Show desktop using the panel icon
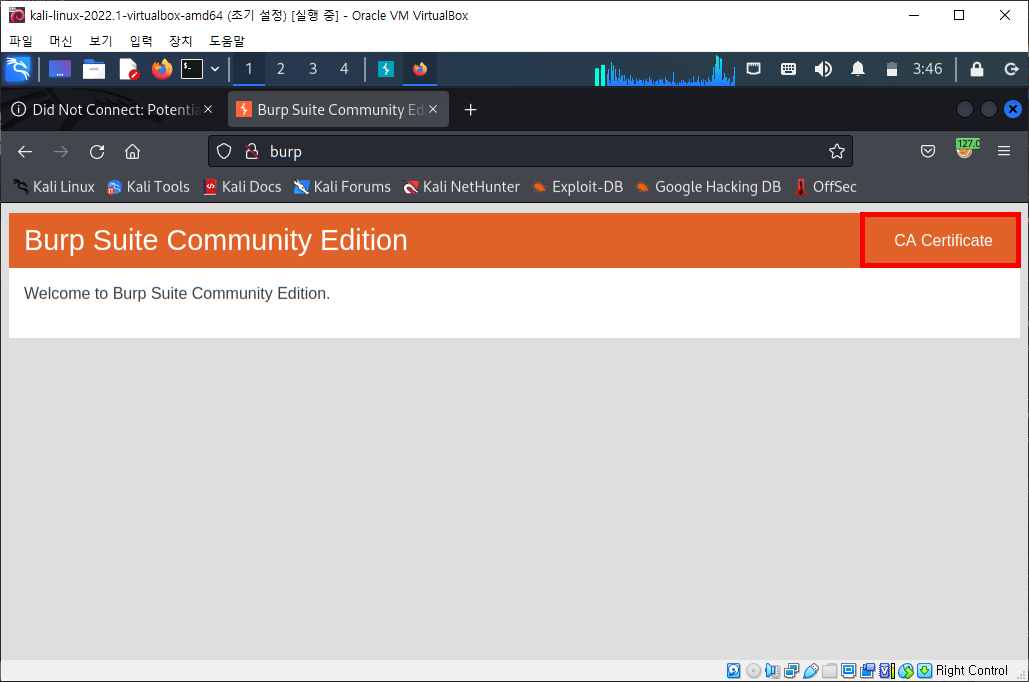 pyautogui.click(x=60, y=69)
